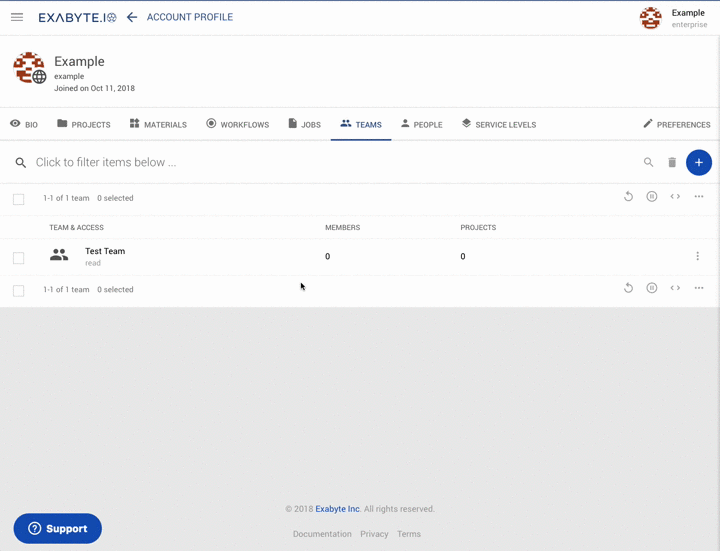The height and width of the screenshot is (551, 720).
Task: Open the three-dot more menu in top toolbar
Action: tap(699, 197)
